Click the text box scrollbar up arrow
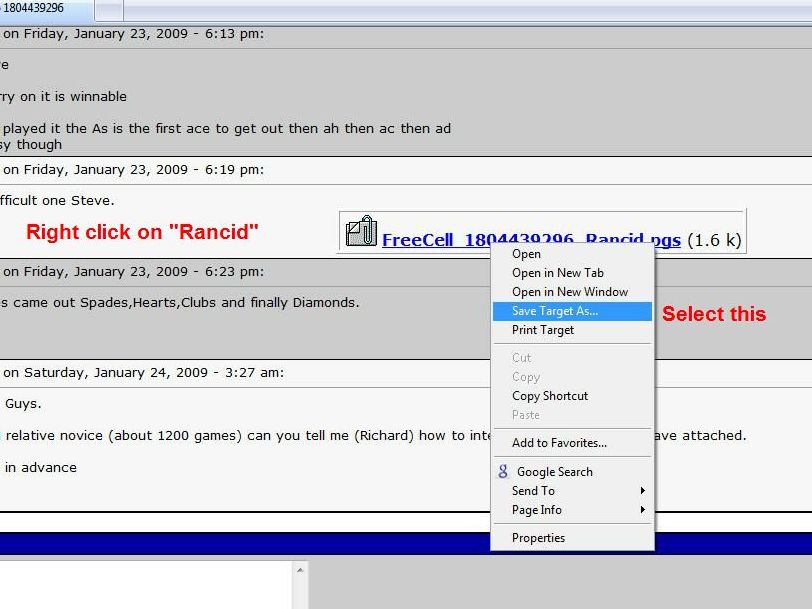This screenshot has height=609, width=812. click(x=299, y=570)
